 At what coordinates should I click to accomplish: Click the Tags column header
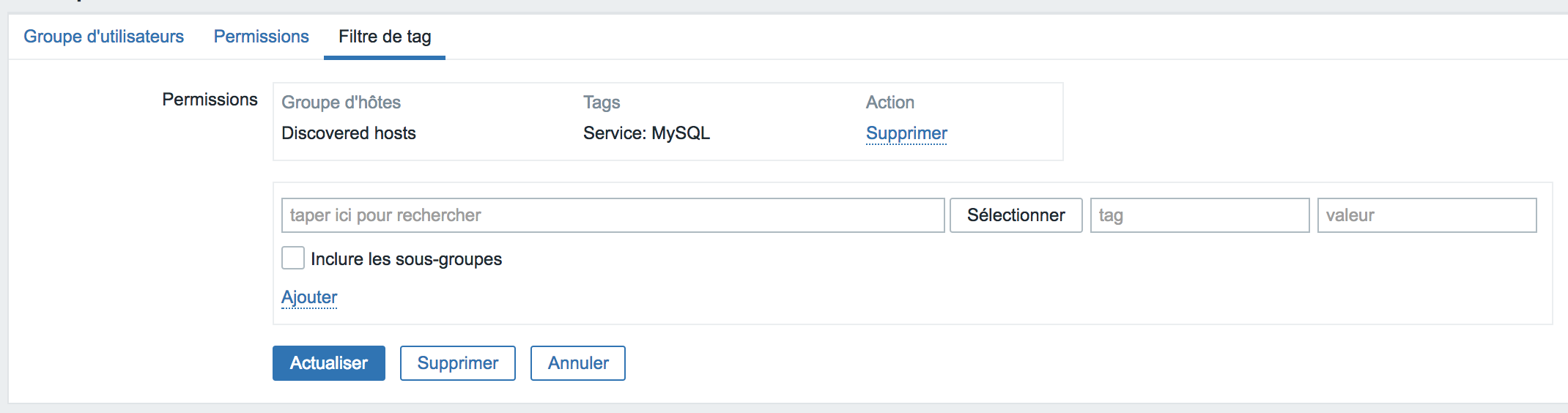(x=602, y=103)
